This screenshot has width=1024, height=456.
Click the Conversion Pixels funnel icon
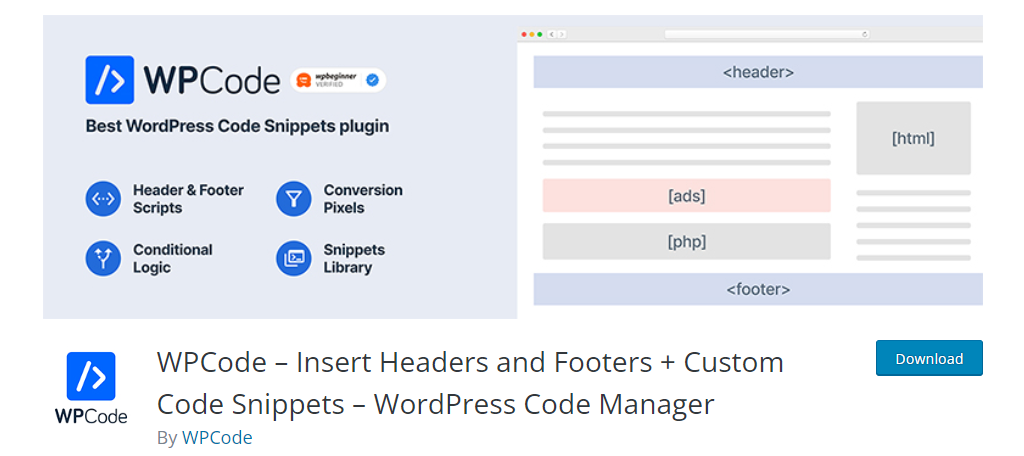point(294,199)
